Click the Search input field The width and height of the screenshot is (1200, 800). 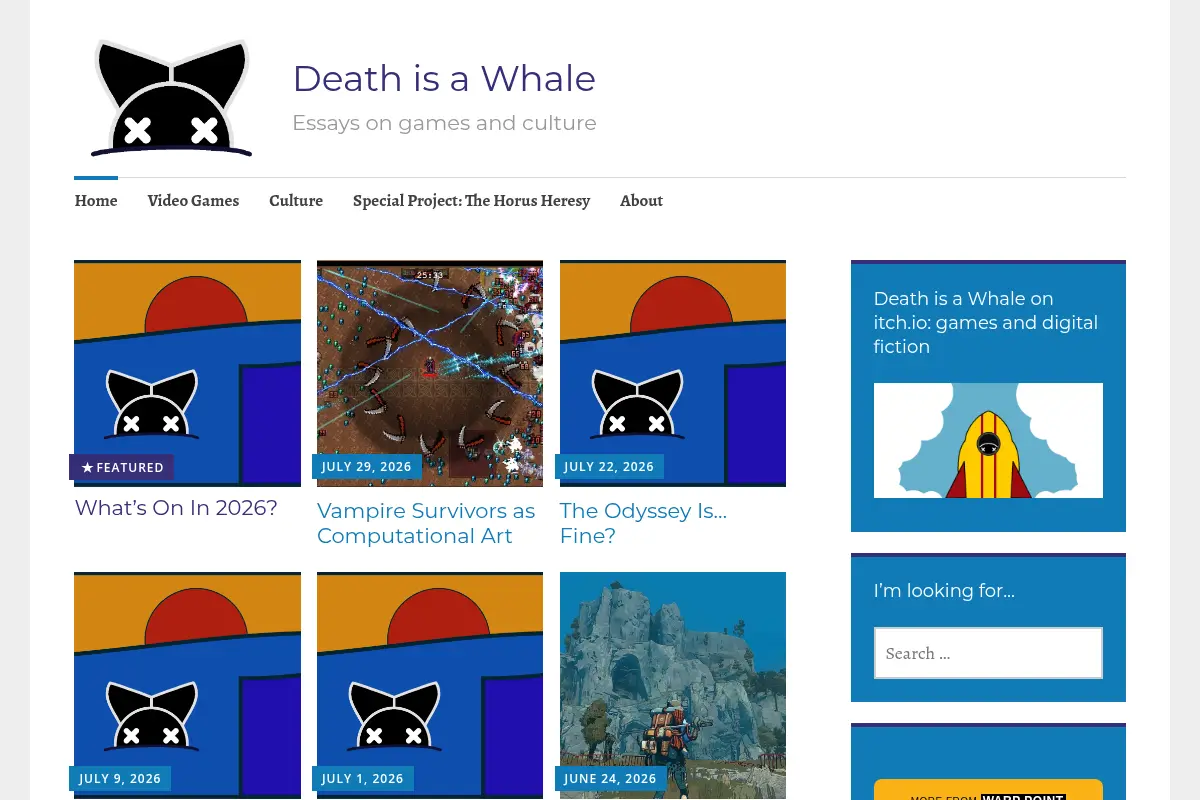[988, 653]
